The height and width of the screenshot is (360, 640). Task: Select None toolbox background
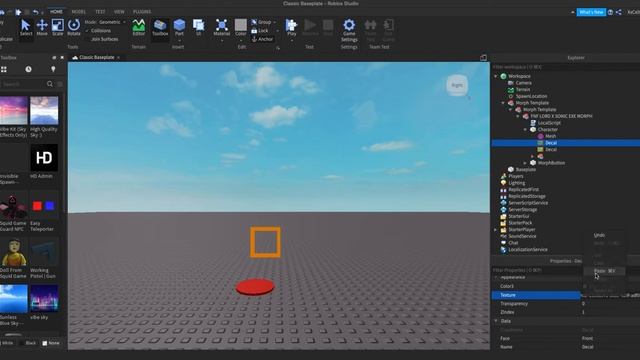[51, 343]
